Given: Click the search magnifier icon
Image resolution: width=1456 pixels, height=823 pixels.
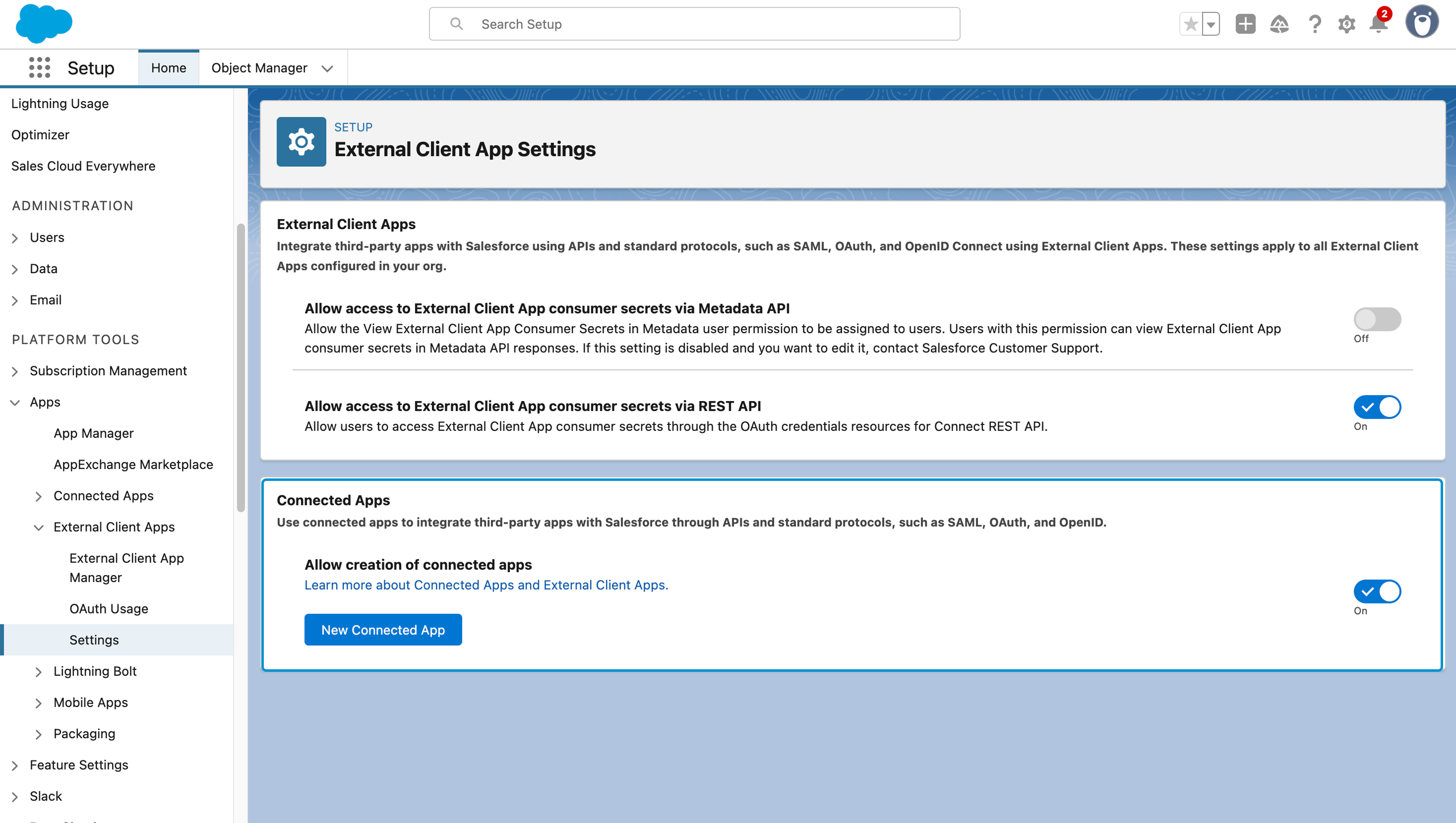Looking at the screenshot, I should 456,24.
